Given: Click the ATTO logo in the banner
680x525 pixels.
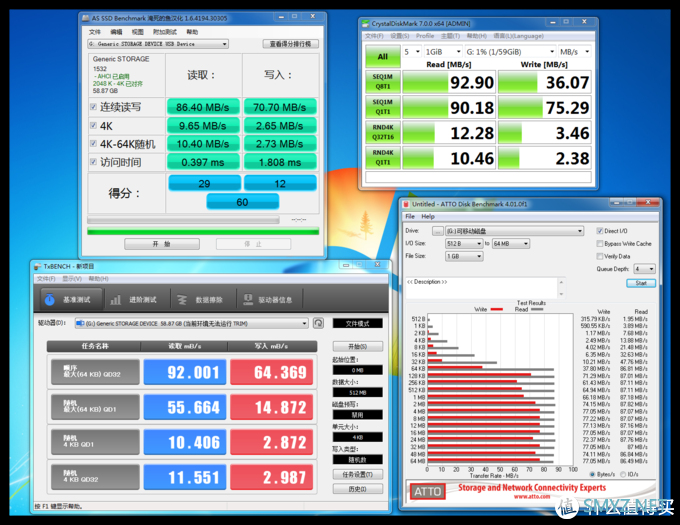Looking at the screenshot, I should pos(427,492).
